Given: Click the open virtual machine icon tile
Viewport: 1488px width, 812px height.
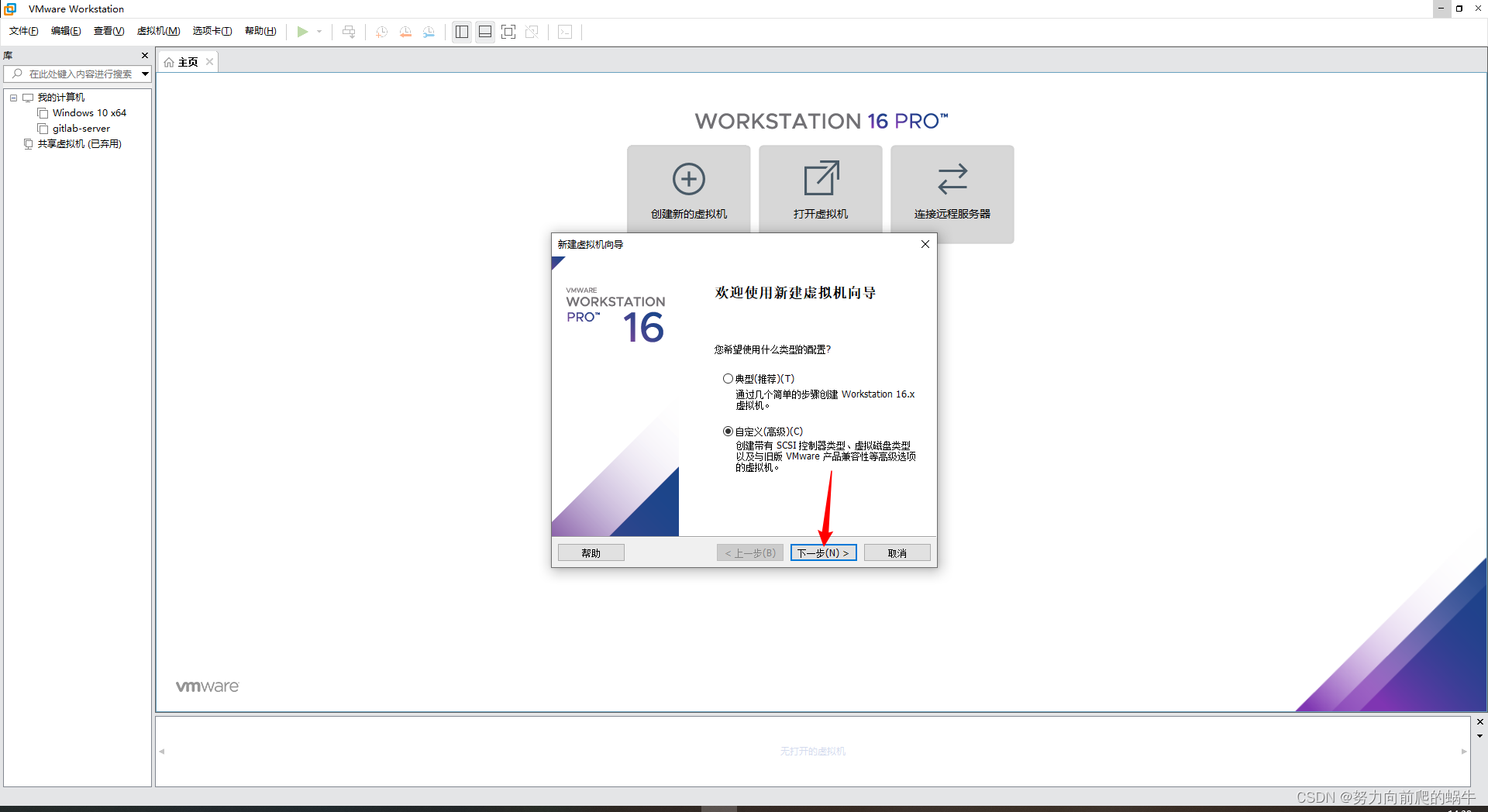Looking at the screenshot, I should click(x=821, y=190).
